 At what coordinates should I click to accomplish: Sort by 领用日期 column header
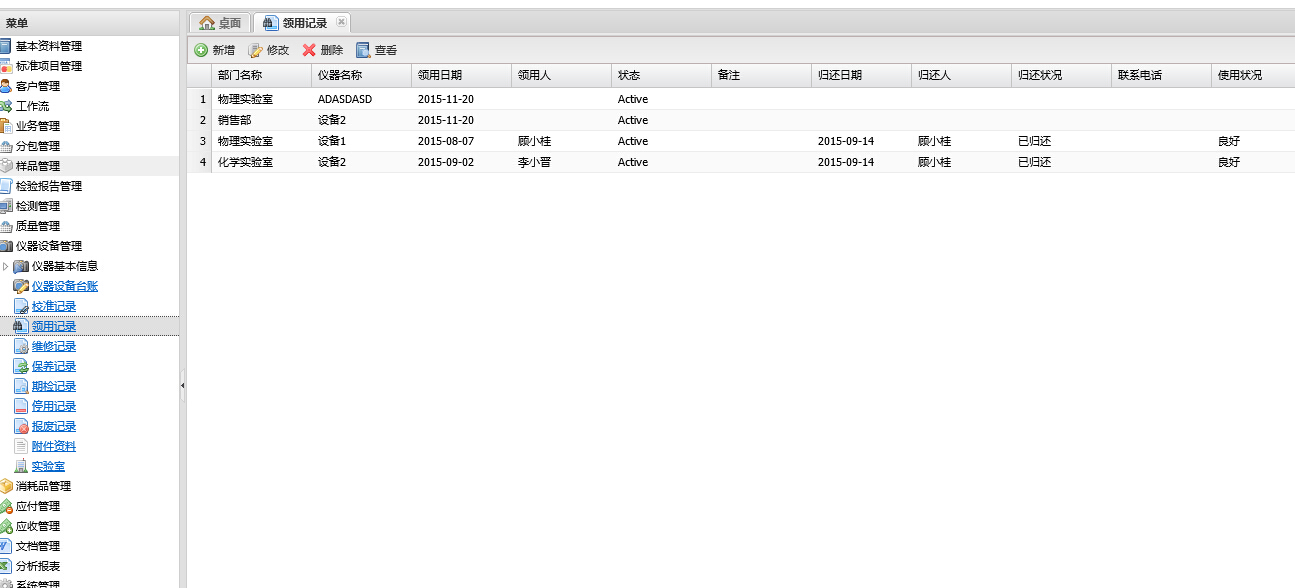pos(446,75)
